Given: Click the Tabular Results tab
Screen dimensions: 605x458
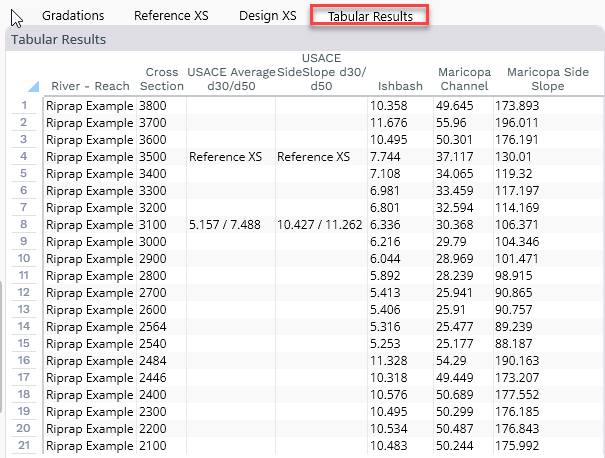Looking at the screenshot, I should [370, 16].
